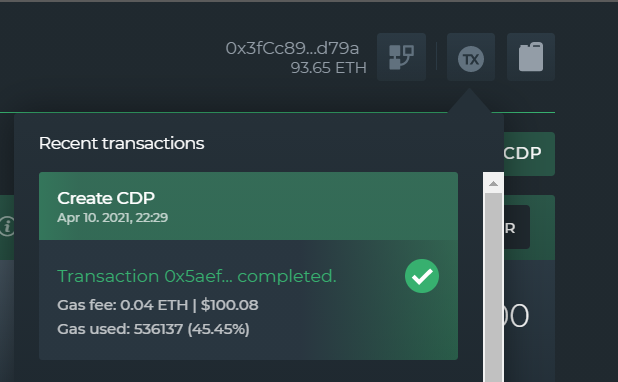The width and height of the screenshot is (618, 382).
Task: Click the partially visible CDP button
Action: (x=529, y=154)
